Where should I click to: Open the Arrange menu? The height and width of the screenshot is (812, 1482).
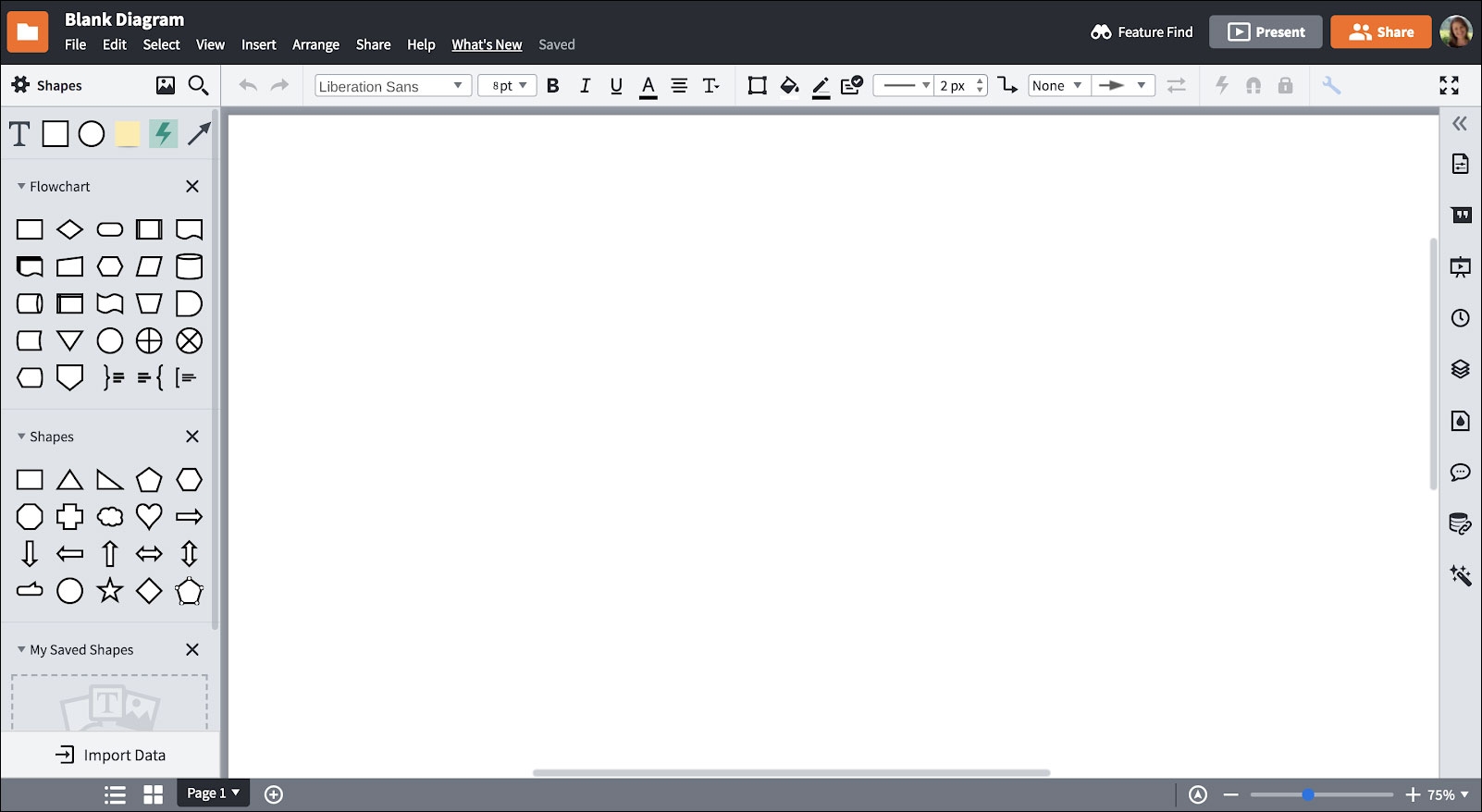pos(315,44)
